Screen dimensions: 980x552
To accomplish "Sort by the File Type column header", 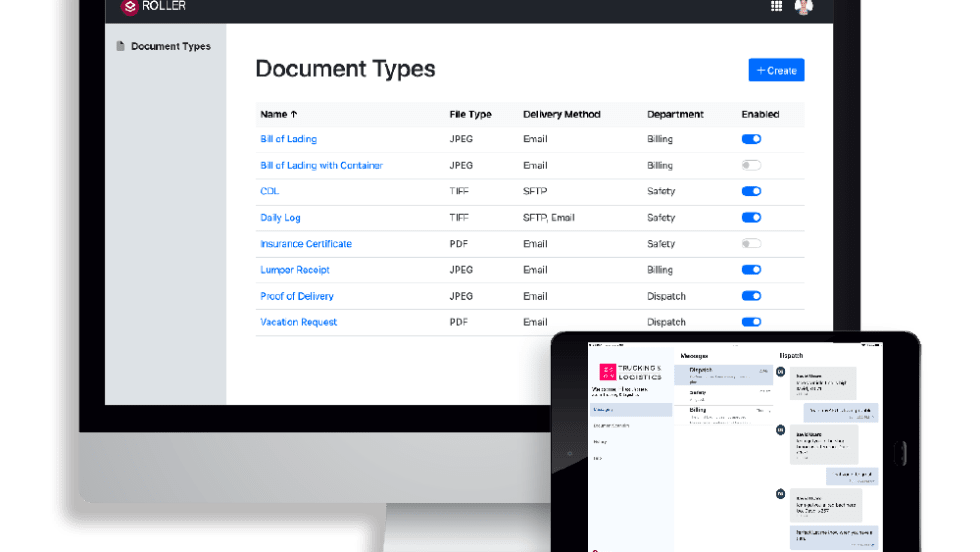I will point(470,115).
